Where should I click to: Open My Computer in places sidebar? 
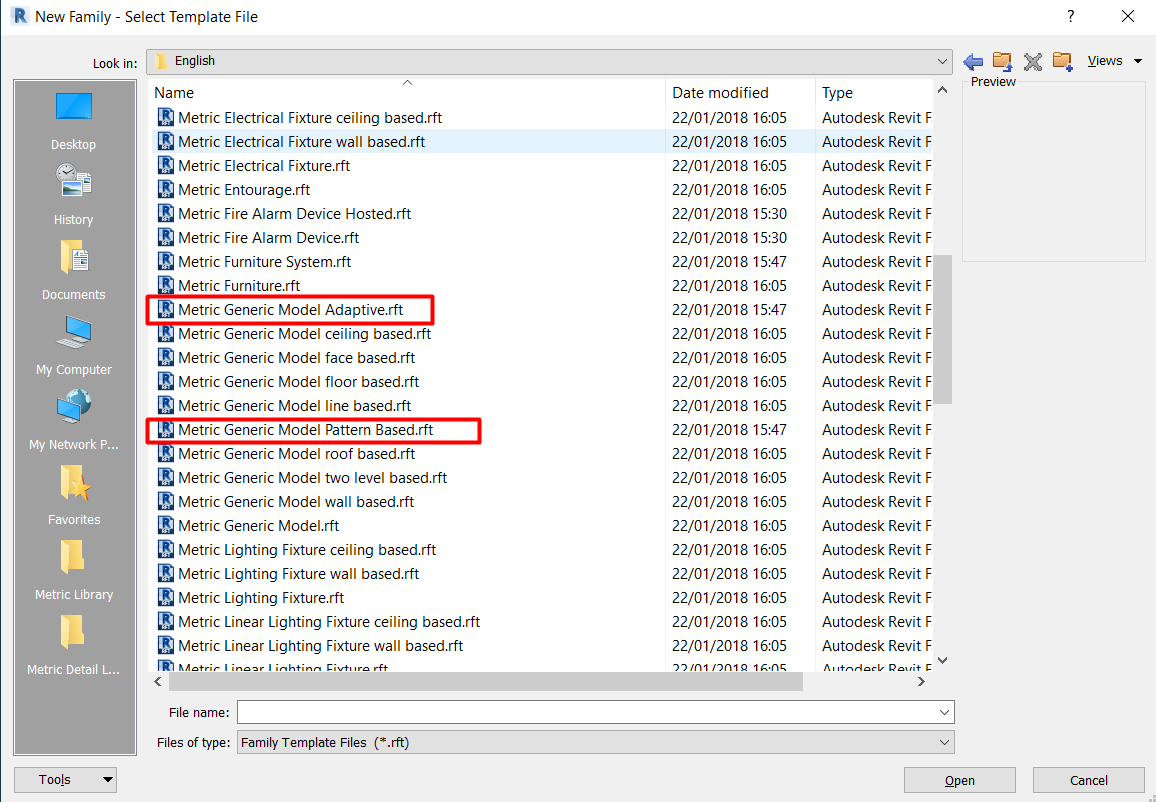click(74, 346)
